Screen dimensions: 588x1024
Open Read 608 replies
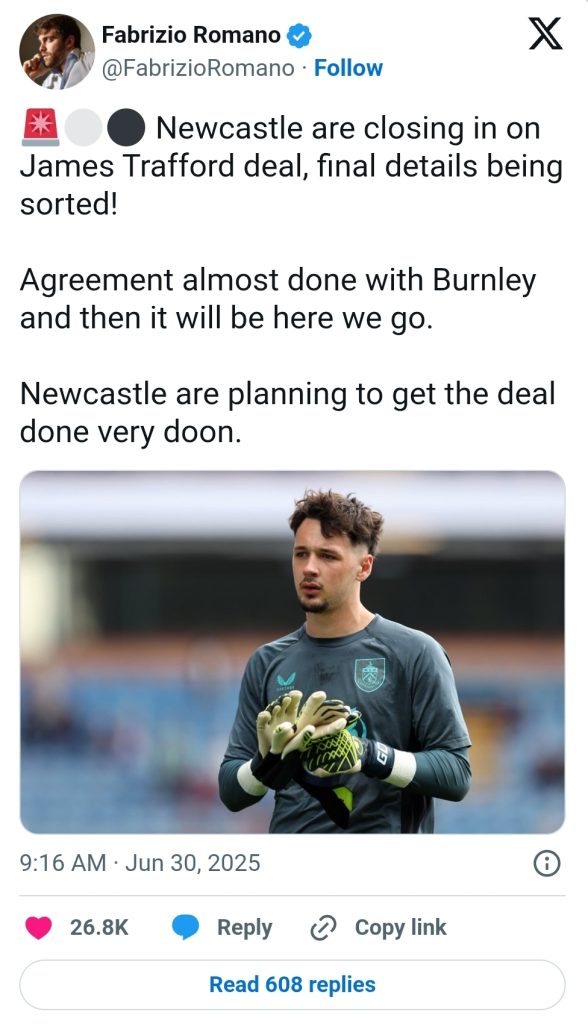pos(292,984)
